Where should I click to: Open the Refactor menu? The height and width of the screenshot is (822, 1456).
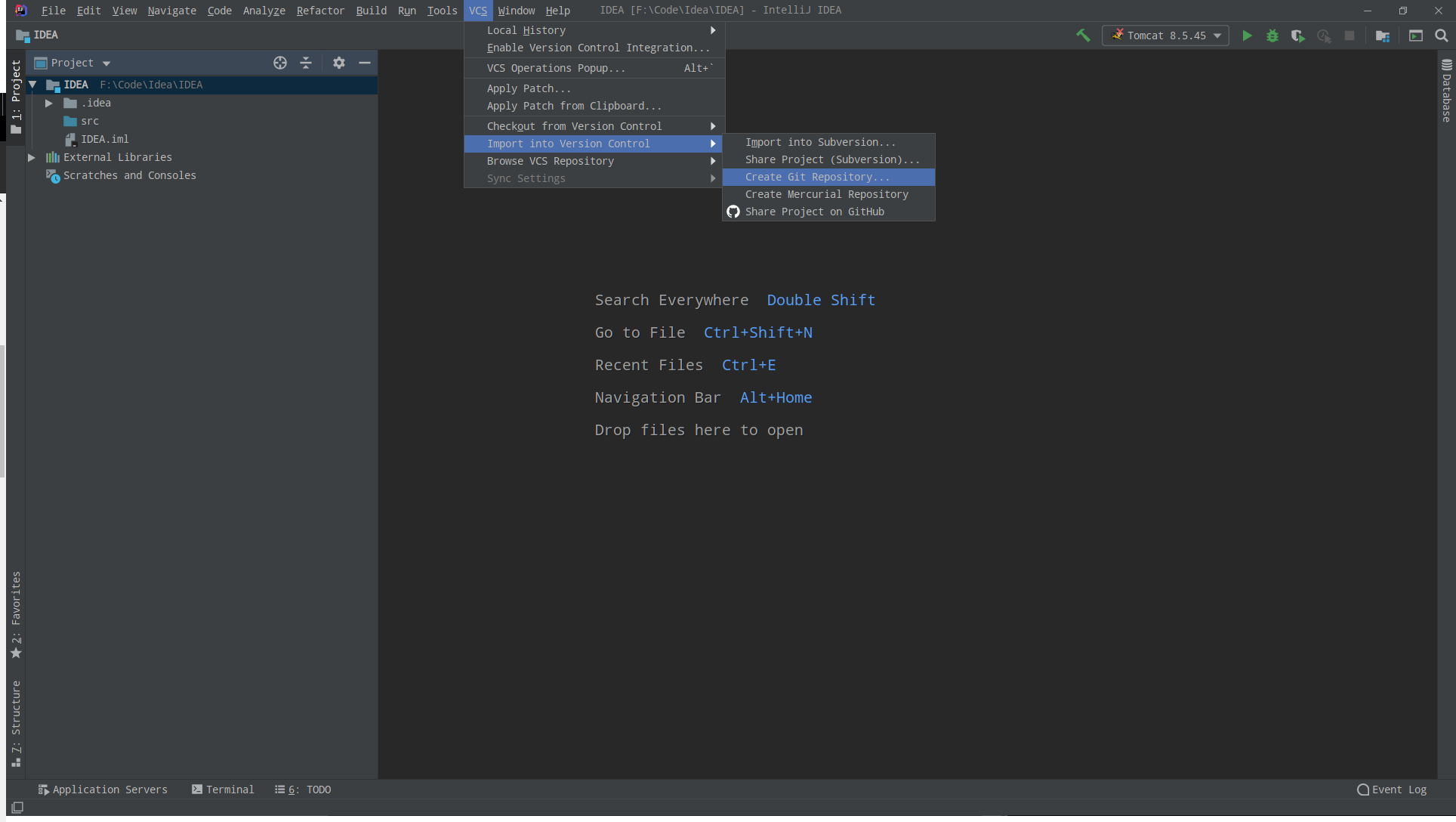coord(320,11)
